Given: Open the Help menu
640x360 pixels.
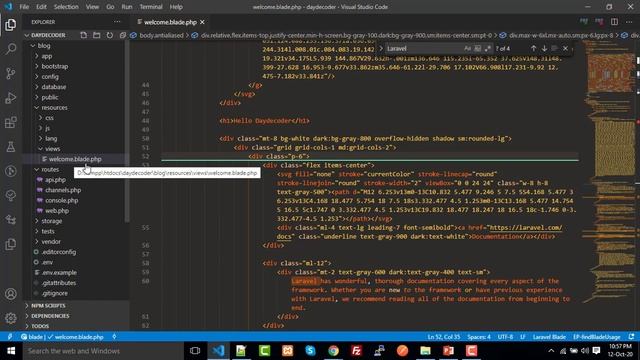Looking at the screenshot, I should tap(176, 7).
